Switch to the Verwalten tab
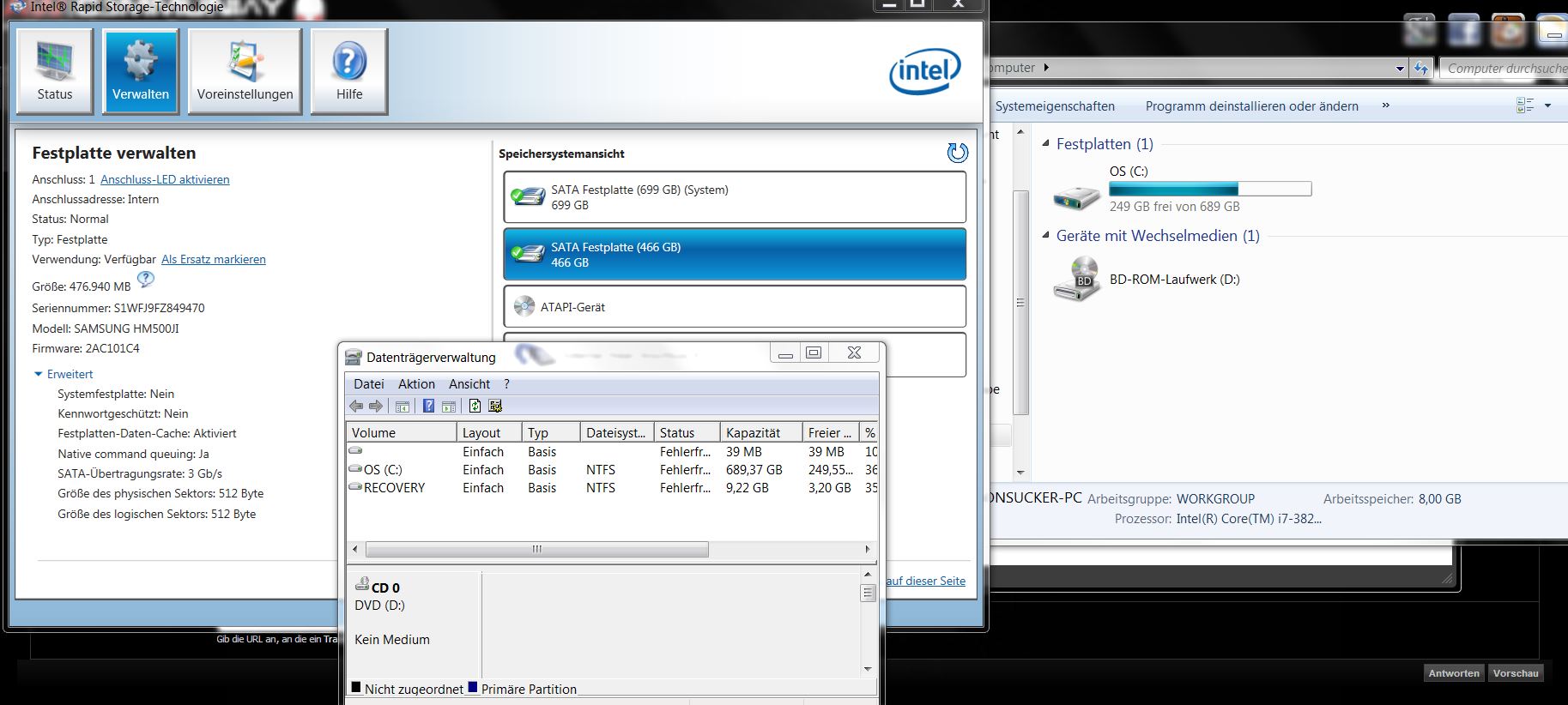The image size is (1568, 705). tap(141, 71)
